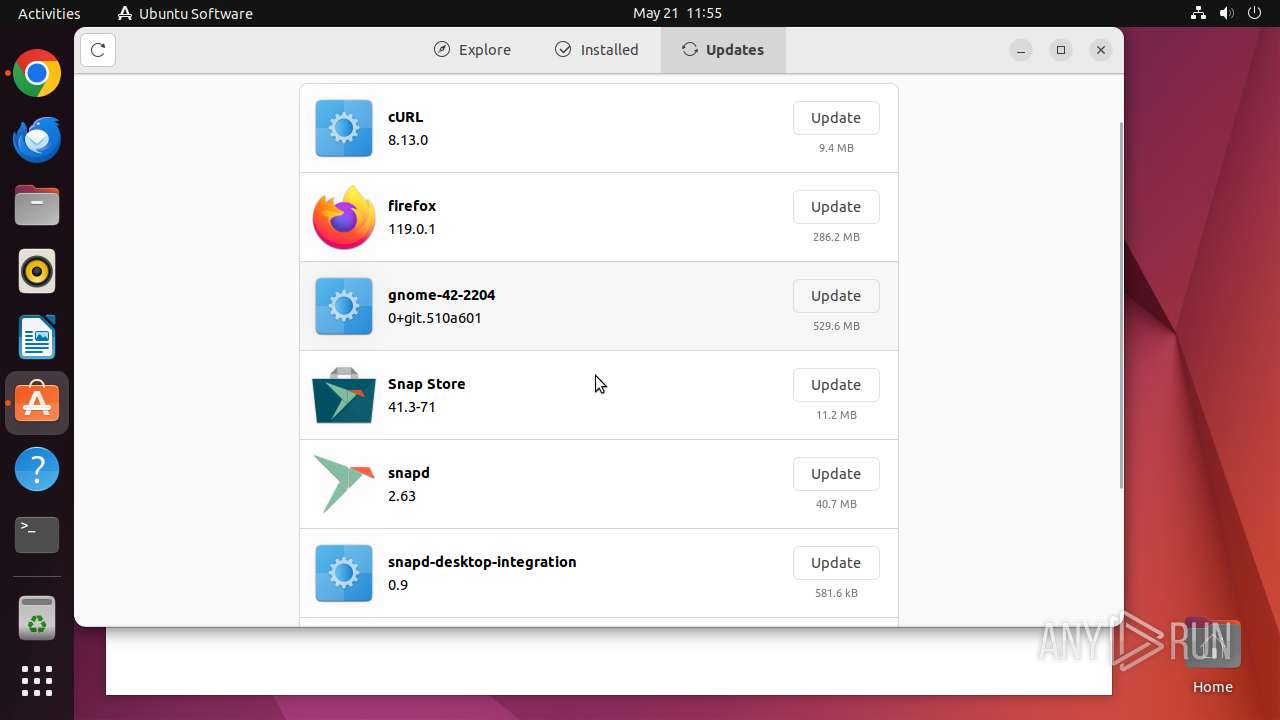Click the updates list vertical scrollbar
Viewport: 1280px width, 720px height.
tap(1120, 305)
